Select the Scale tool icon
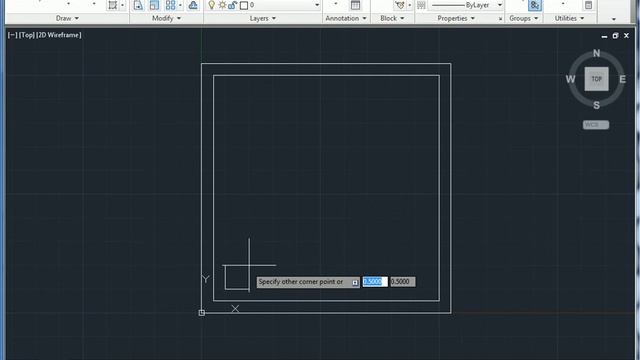The image size is (640, 360). click(154, 5)
